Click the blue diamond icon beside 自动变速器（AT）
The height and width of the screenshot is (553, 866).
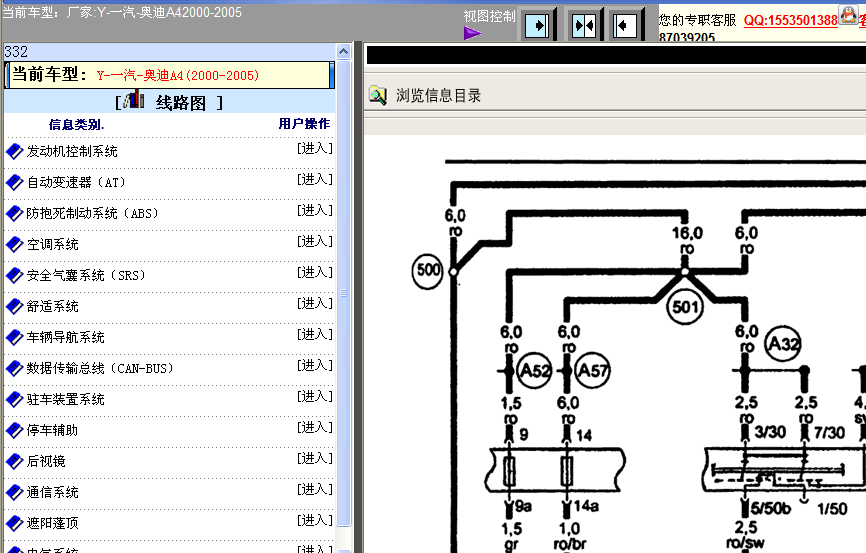pyautogui.click(x=14, y=182)
